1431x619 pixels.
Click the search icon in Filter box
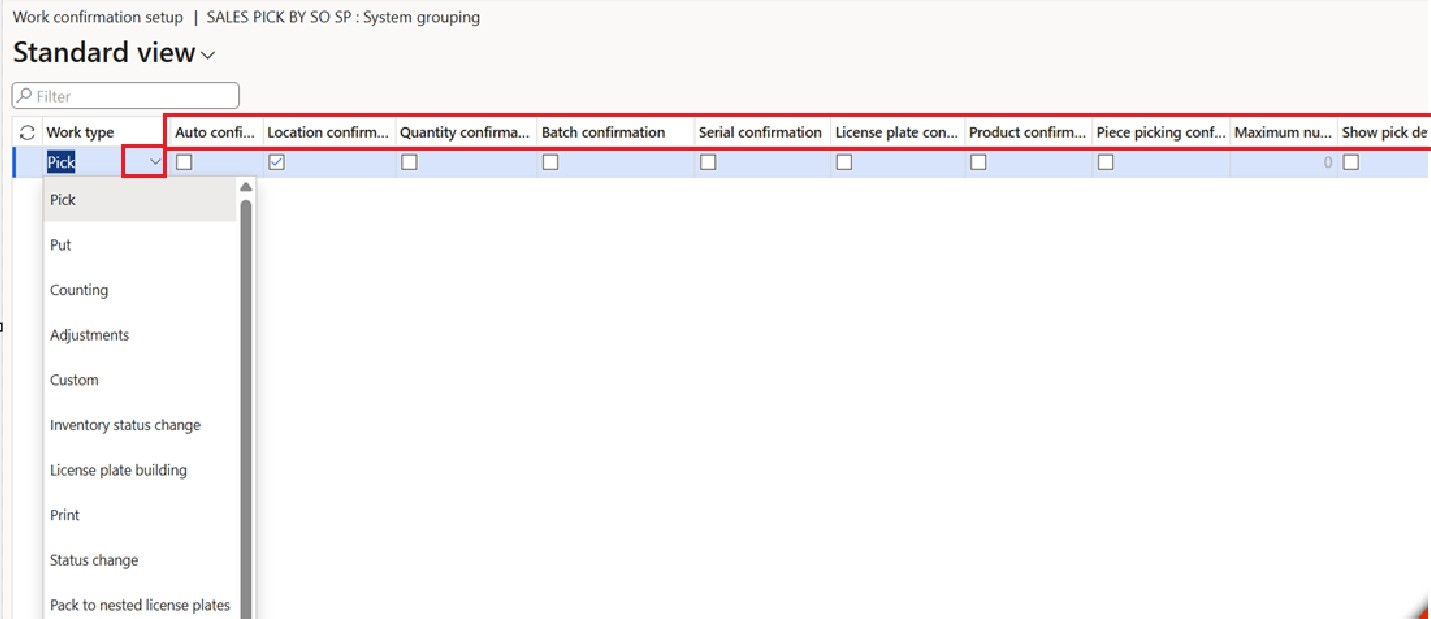coord(24,96)
